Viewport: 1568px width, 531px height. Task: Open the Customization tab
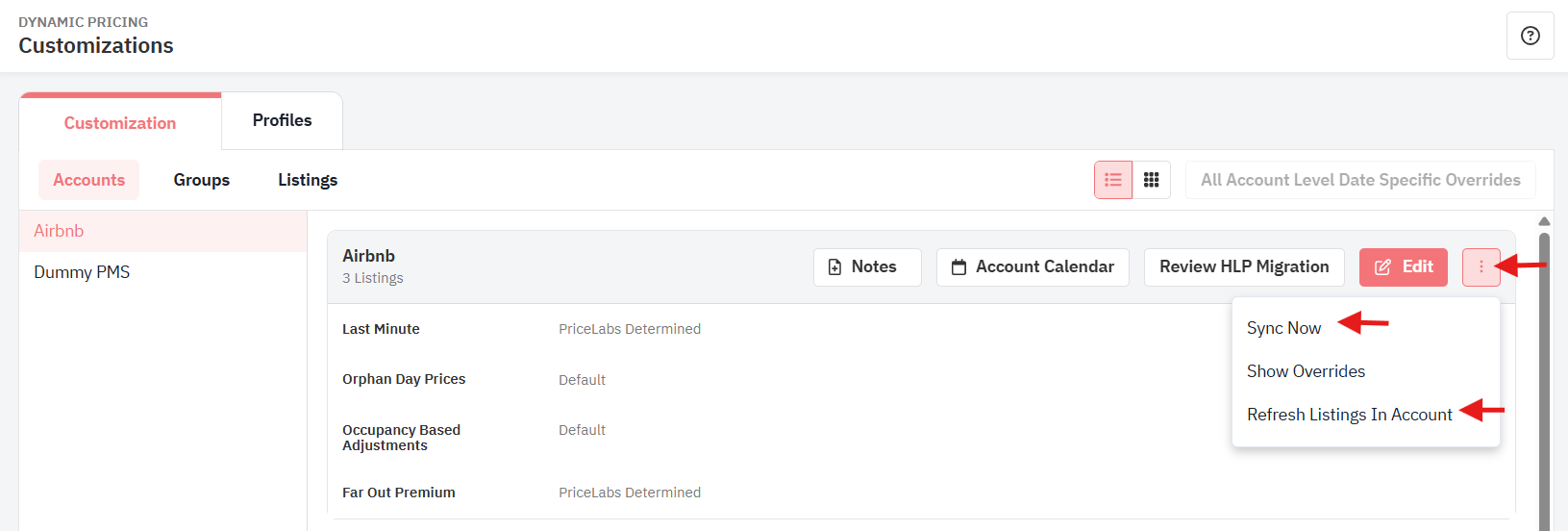tap(120, 123)
